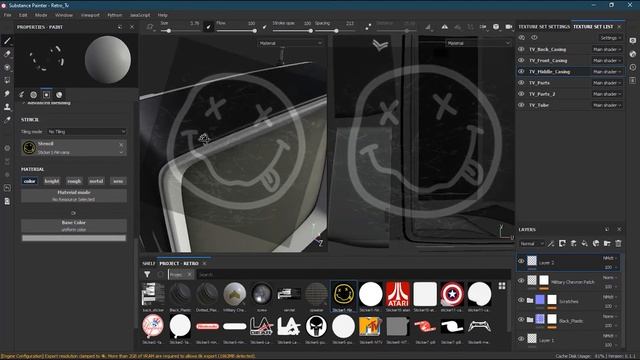
Task: Add a fill layer in Layers panel
Action: click(x=584, y=243)
